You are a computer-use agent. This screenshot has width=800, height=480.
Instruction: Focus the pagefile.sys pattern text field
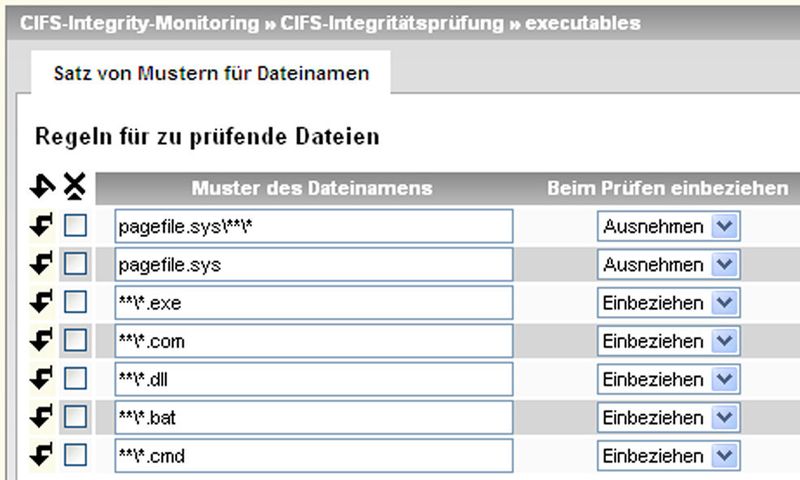[x=314, y=264]
